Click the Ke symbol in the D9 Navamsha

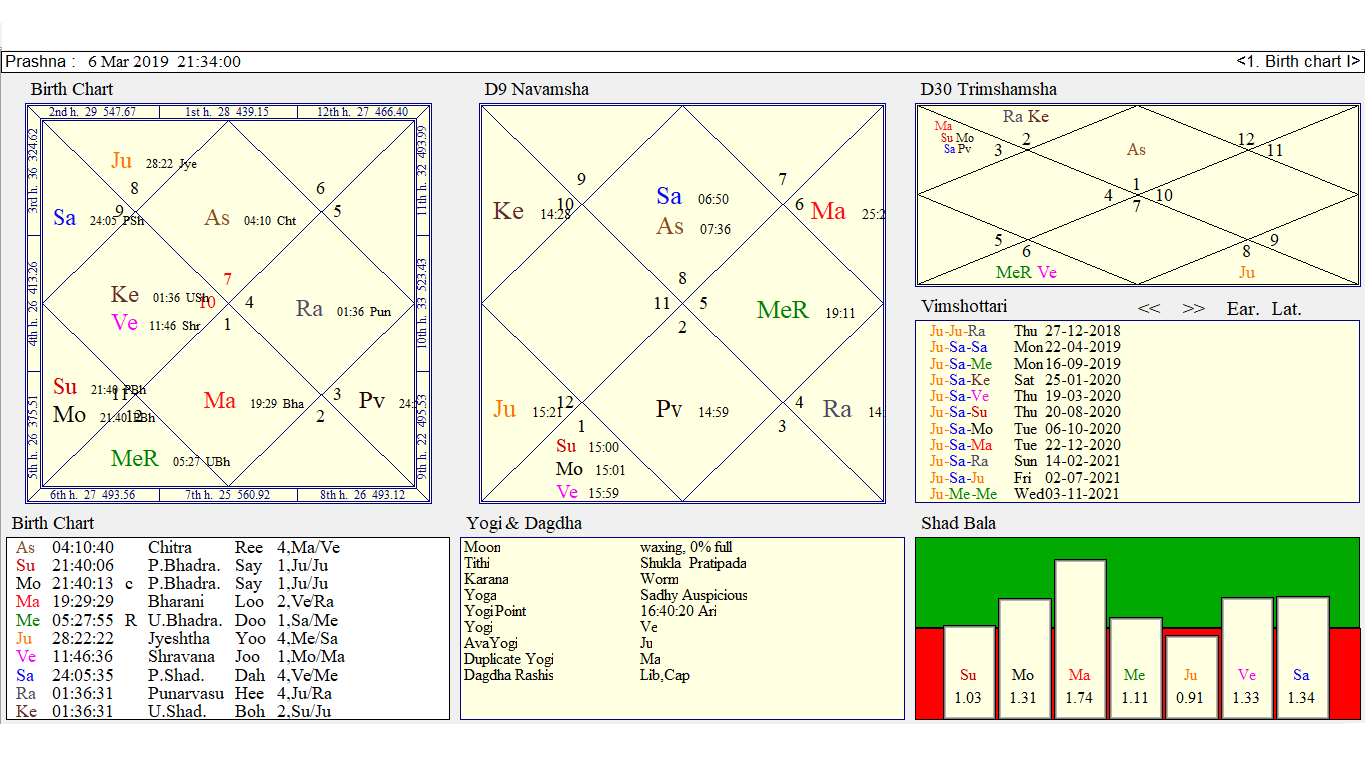pyautogui.click(x=506, y=211)
